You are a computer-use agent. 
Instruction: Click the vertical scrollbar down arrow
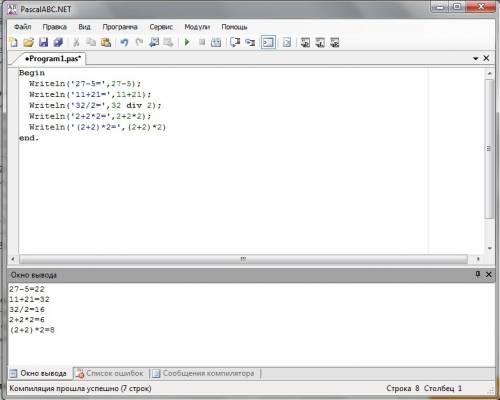click(x=489, y=248)
